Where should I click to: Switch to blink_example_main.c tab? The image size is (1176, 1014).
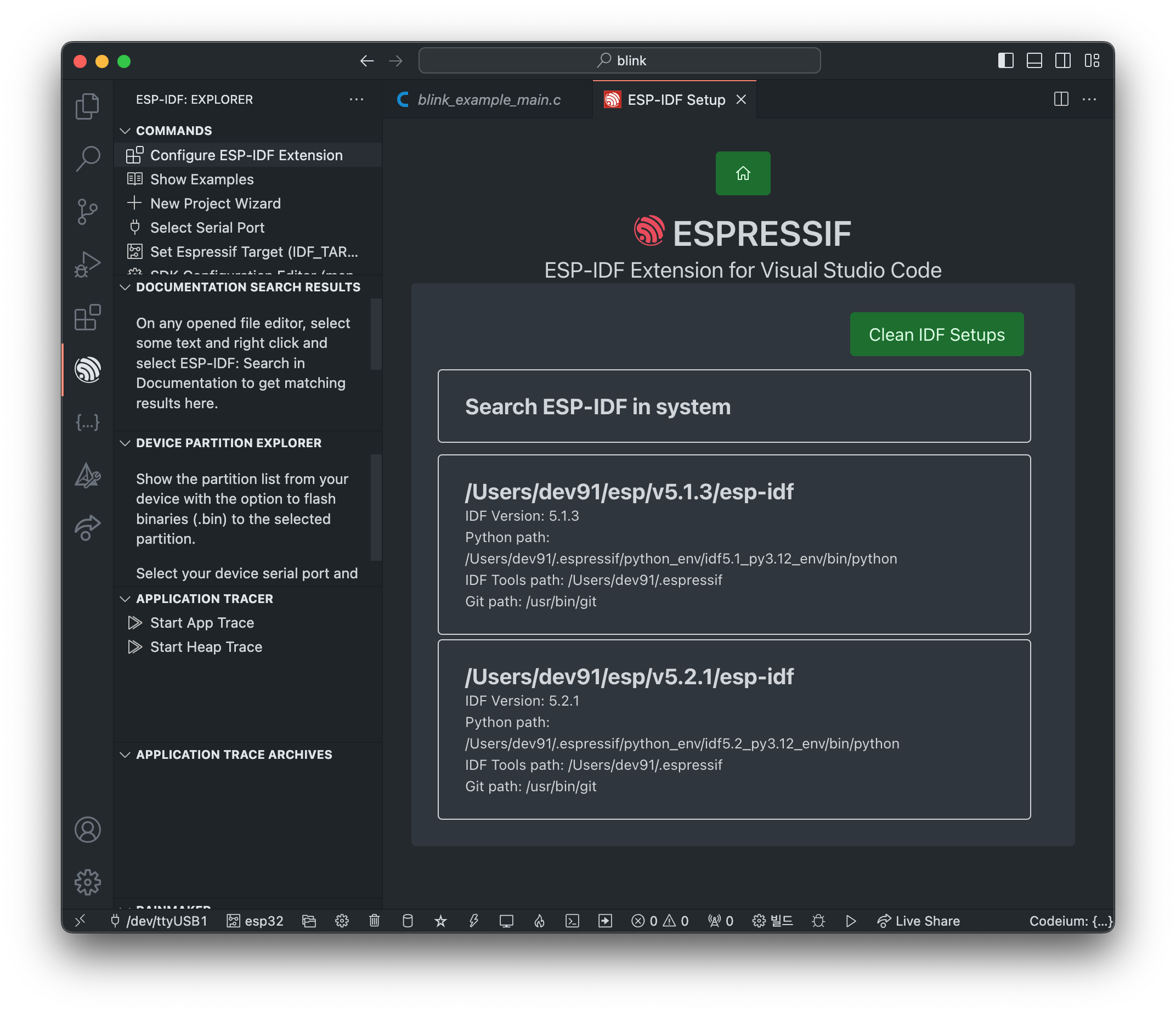click(488, 100)
